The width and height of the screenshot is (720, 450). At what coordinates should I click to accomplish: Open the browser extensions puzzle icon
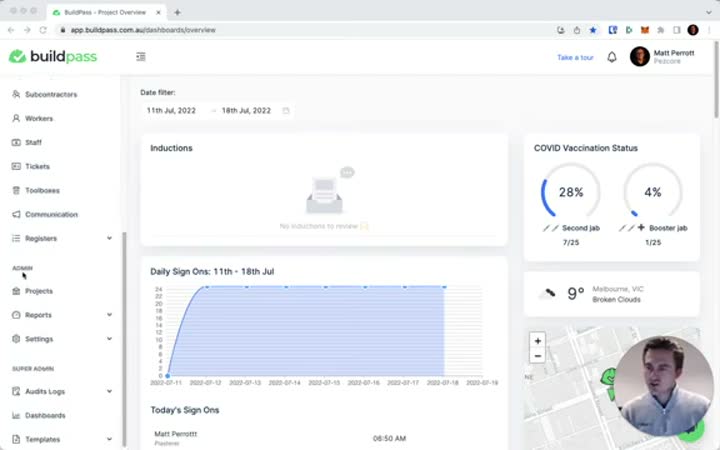[x=660, y=30]
